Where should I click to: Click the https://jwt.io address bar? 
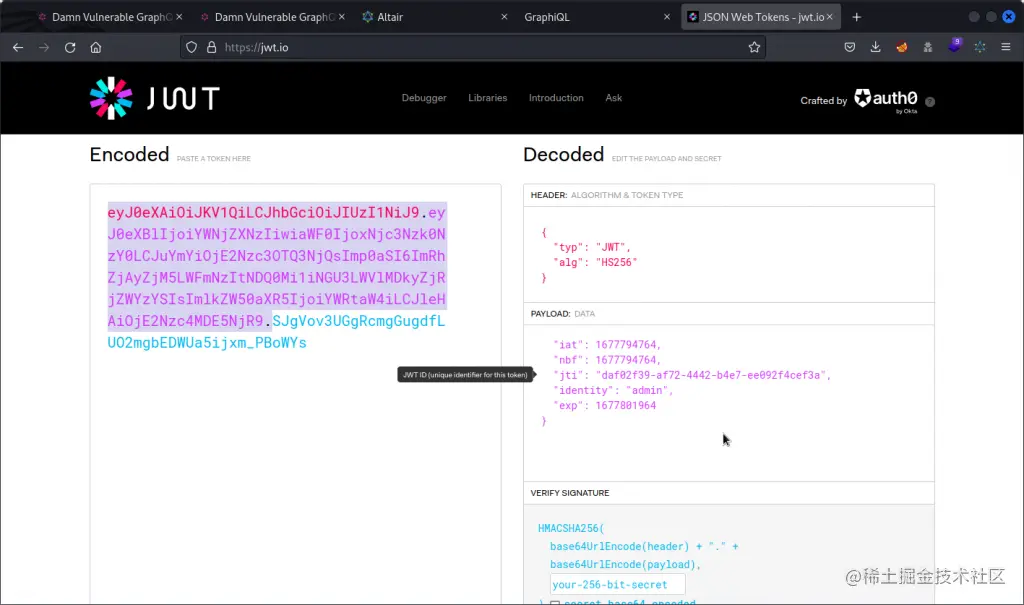(x=473, y=47)
